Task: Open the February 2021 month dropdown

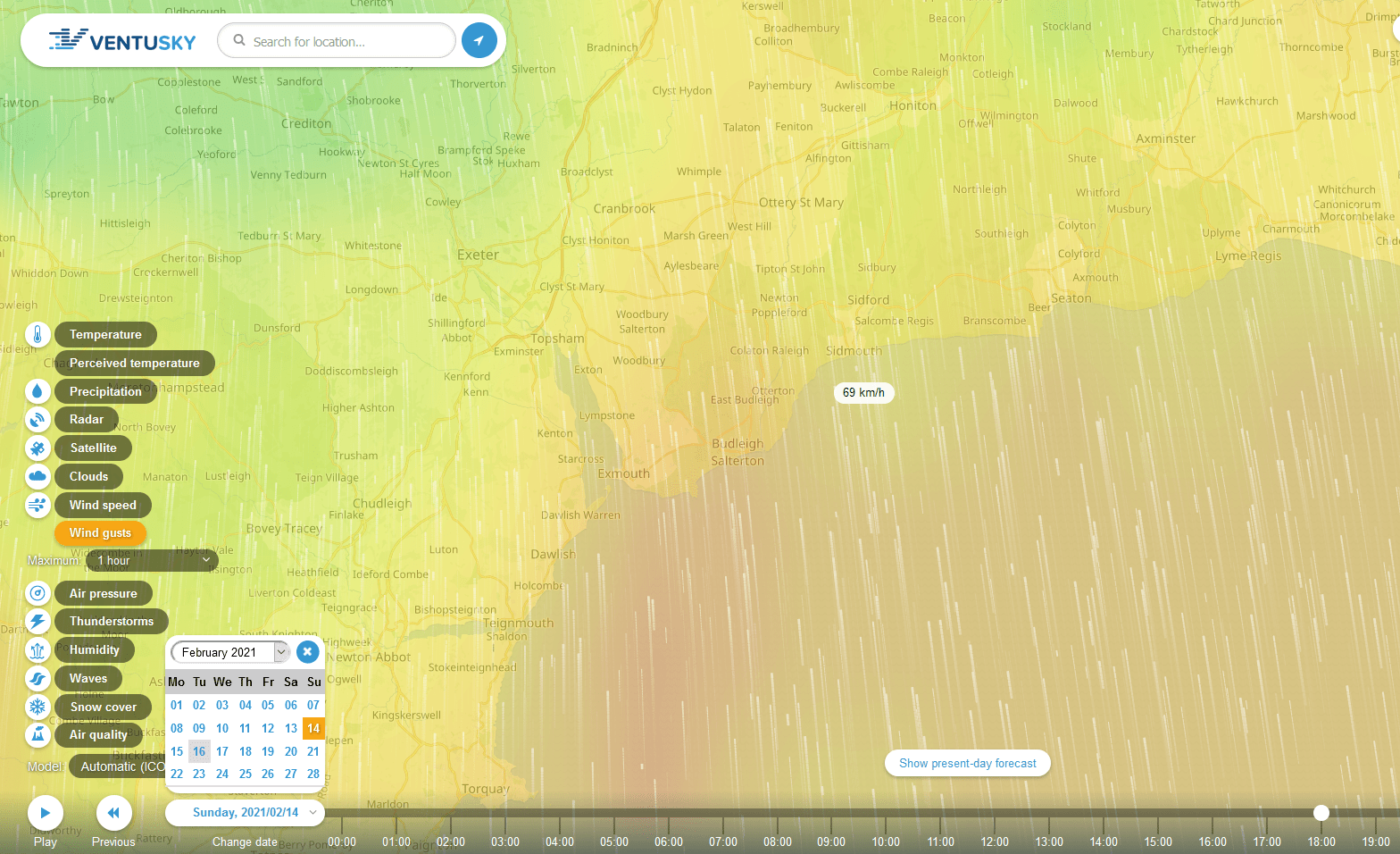Action: [229, 652]
